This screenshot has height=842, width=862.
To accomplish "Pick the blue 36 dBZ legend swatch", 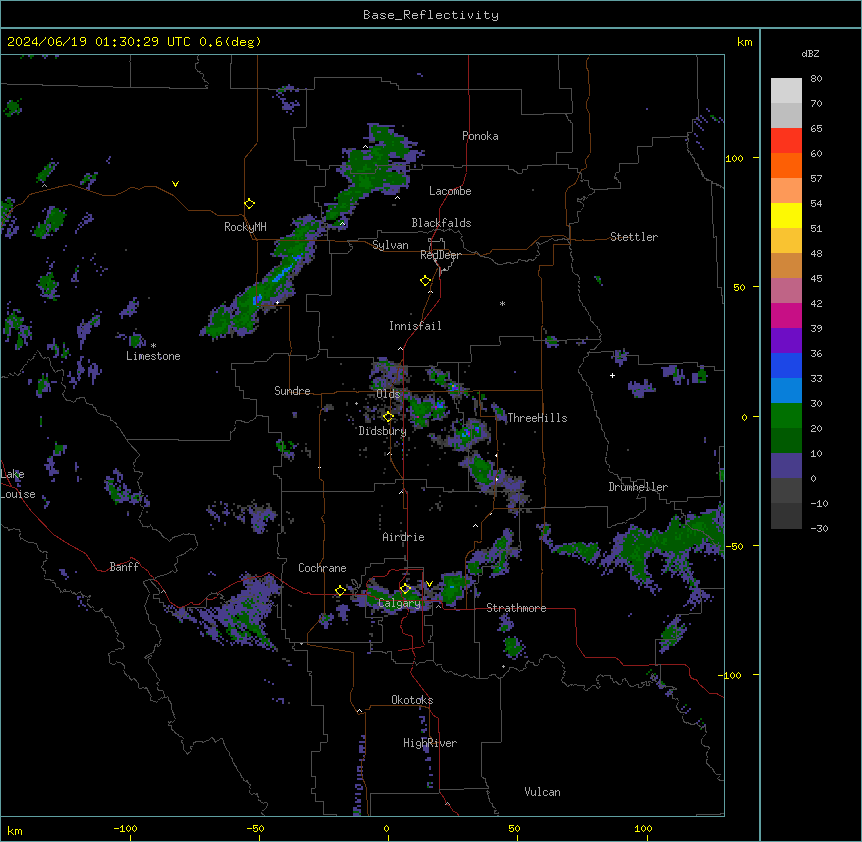I will point(786,365).
